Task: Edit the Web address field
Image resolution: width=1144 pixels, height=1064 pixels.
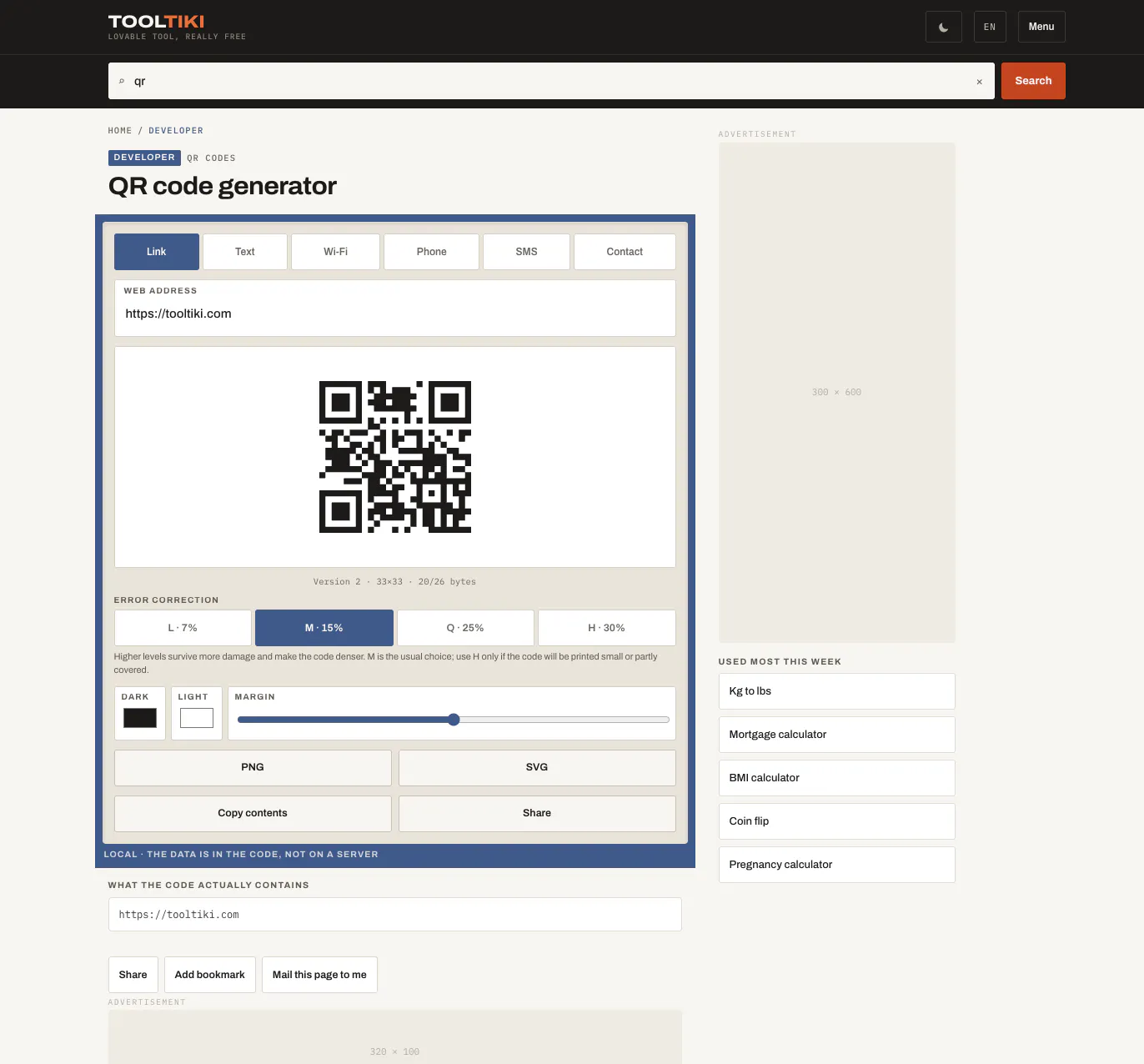Action: tap(395, 309)
